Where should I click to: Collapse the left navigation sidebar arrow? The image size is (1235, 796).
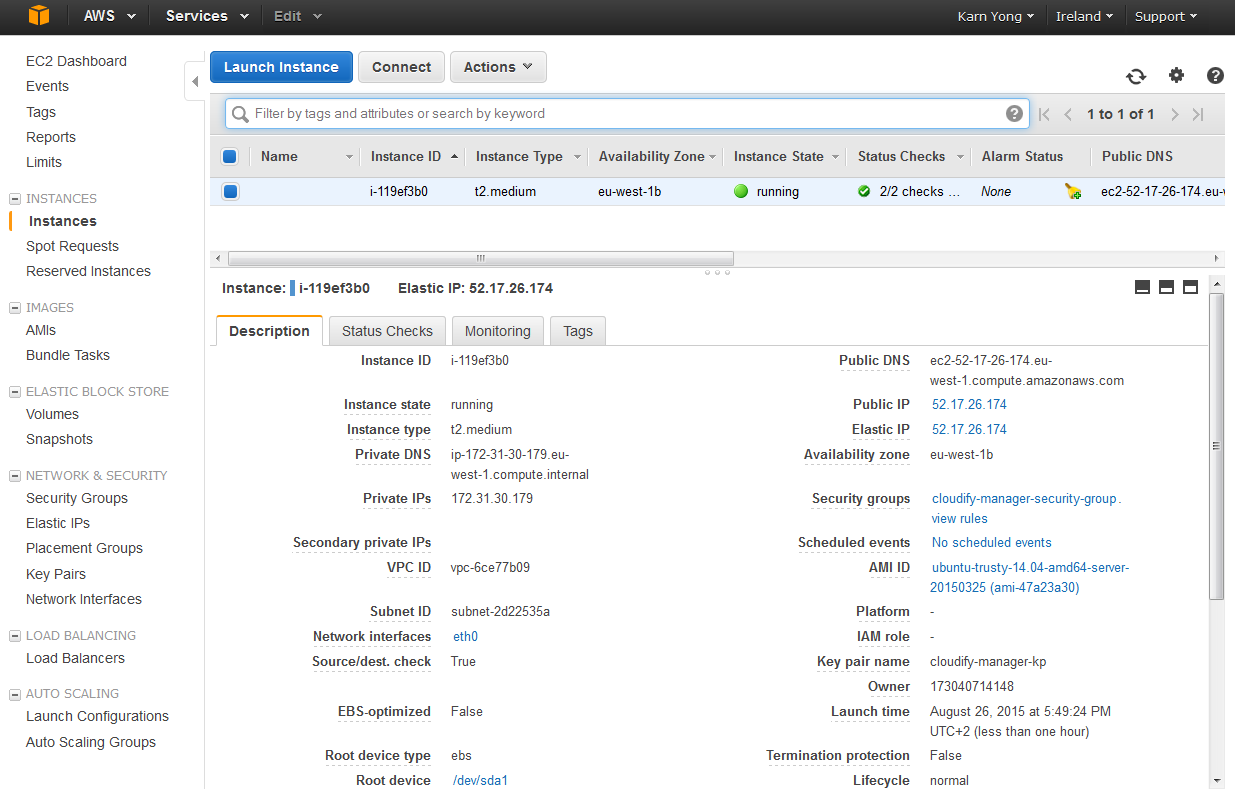pos(195,80)
